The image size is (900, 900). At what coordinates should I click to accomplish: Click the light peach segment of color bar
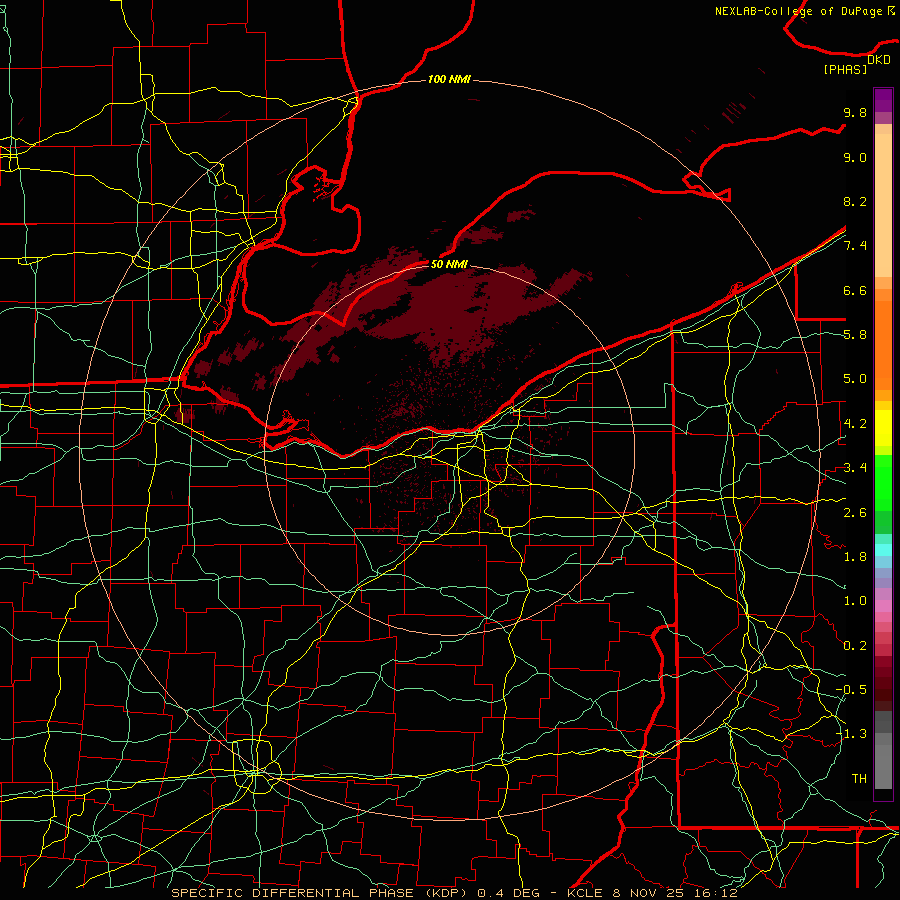883,205
